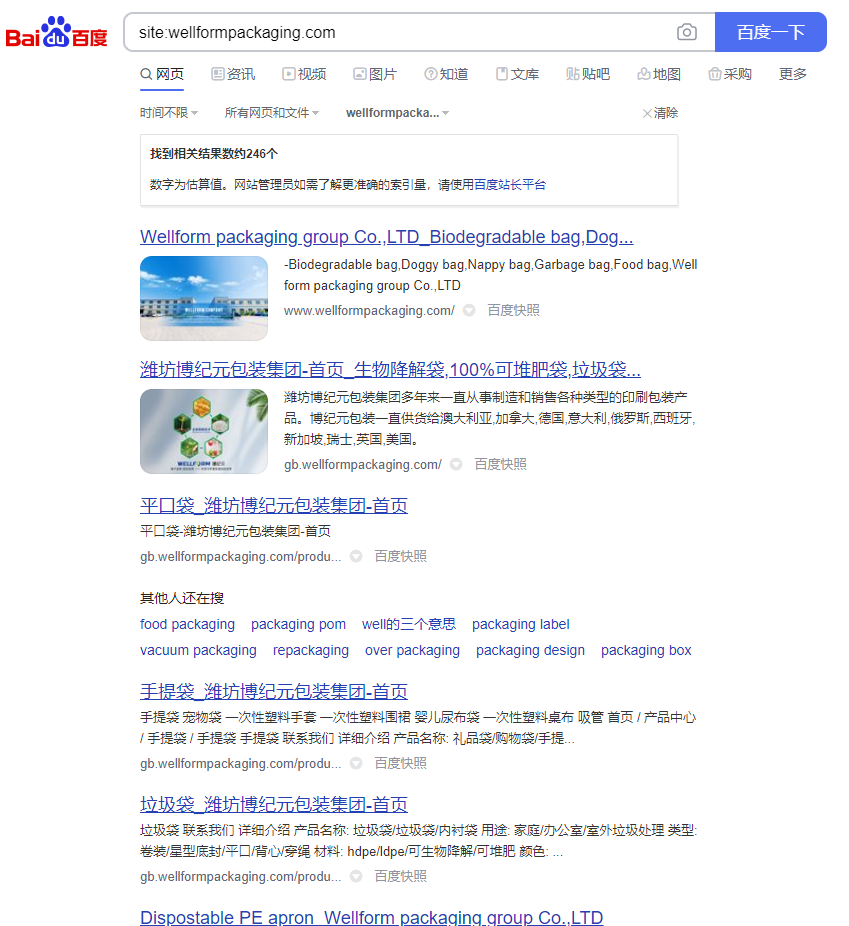
Task: Expand the 所有网页和文件 file type filter
Action: [x=272, y=113]
